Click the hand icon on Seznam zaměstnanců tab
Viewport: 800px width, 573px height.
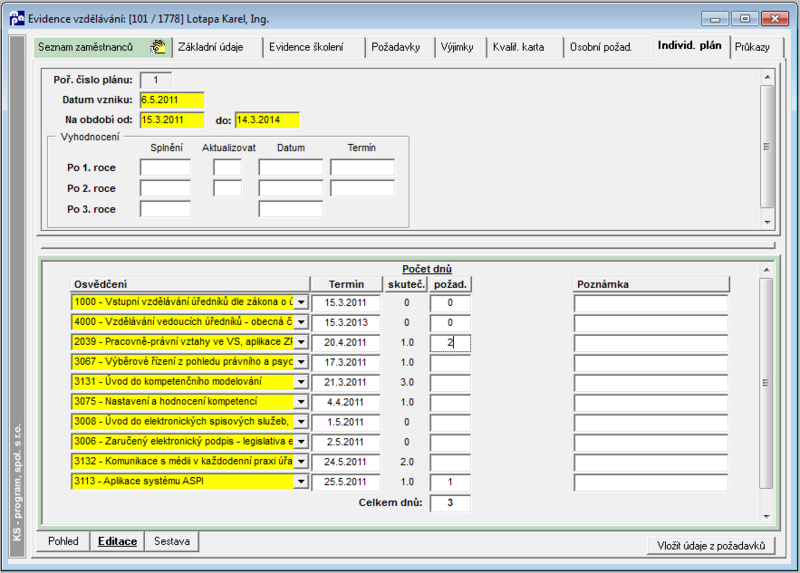click(158, 47)
